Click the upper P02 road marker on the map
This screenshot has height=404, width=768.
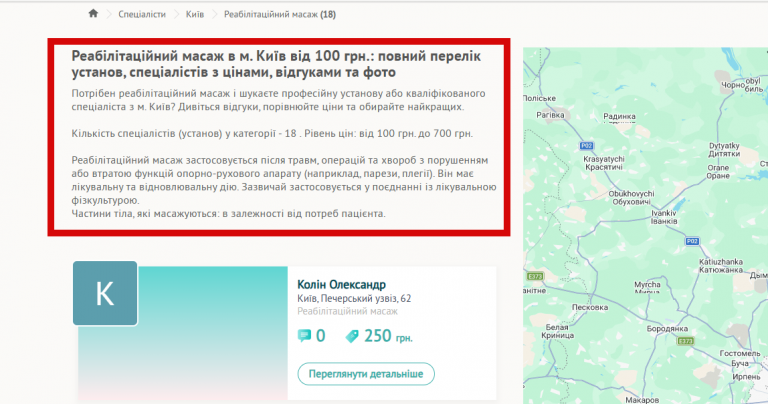[x=586, y=145]
